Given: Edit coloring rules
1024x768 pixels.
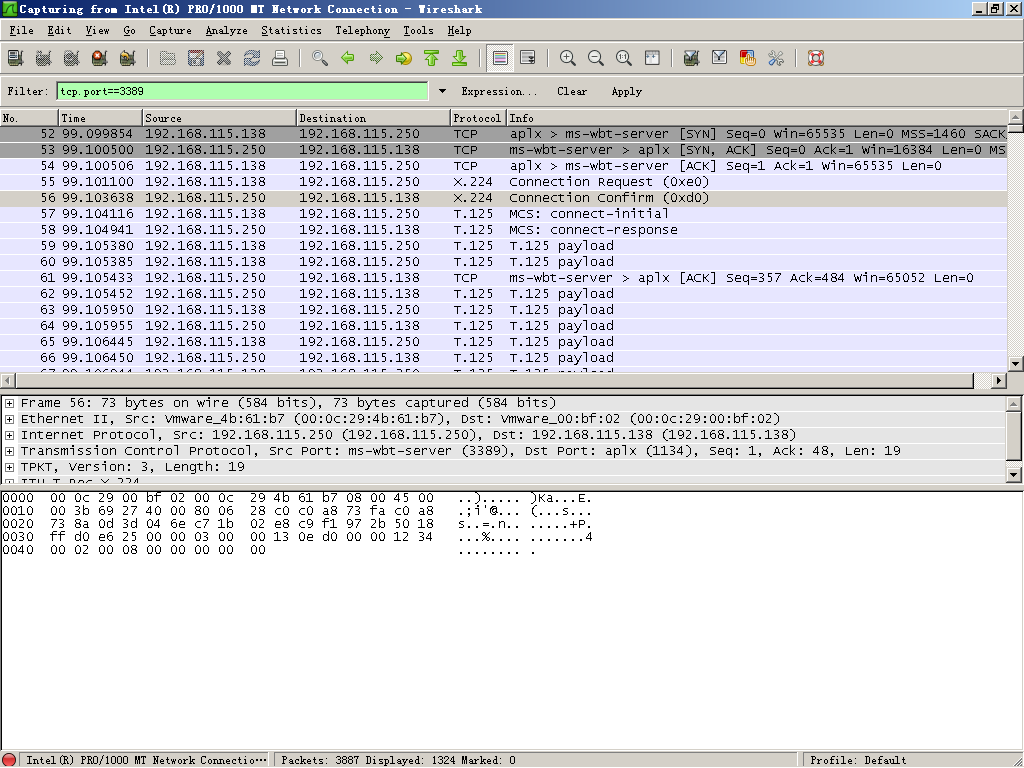Looking at the screenshot, I should (748, 58).
